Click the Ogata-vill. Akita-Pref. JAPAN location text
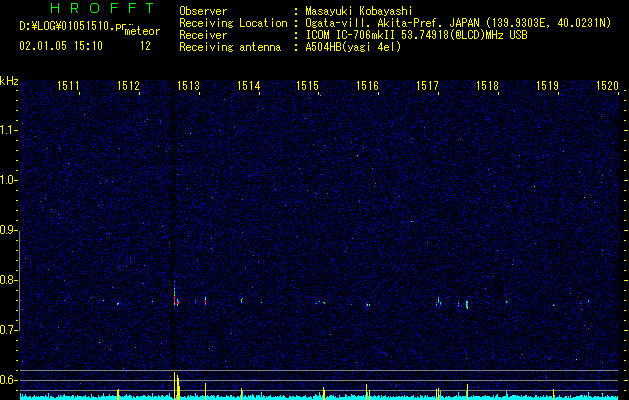This screenshot has width=629, height=400. [x=392, y=23]
